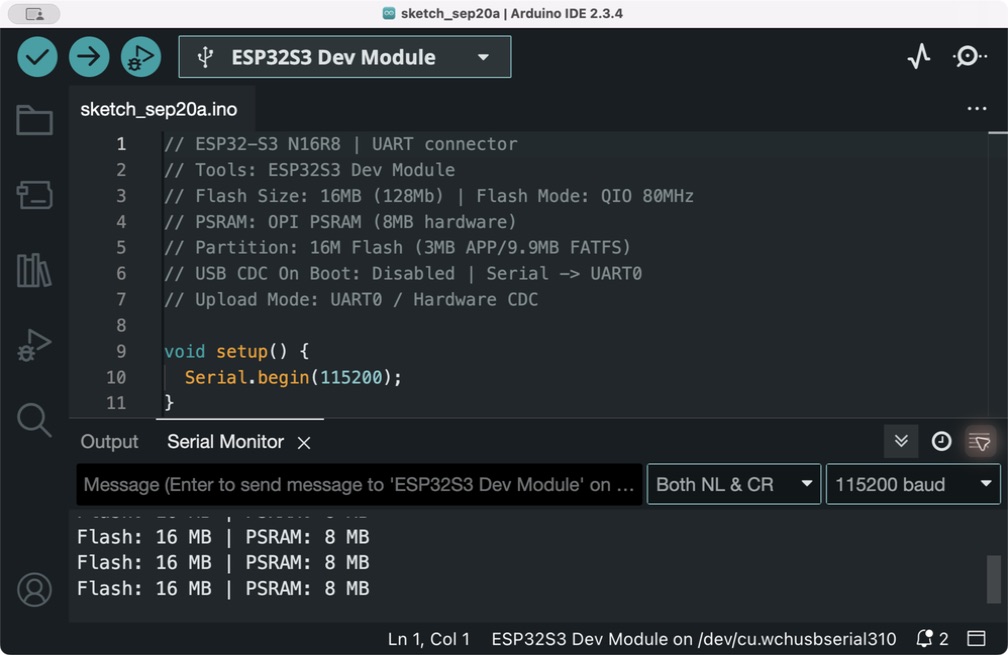Image resolution: width=1008 pixels, height=655 pixels.
Task: Click the Serial.begin(115200) code line
Action: [x=293, y=377]
